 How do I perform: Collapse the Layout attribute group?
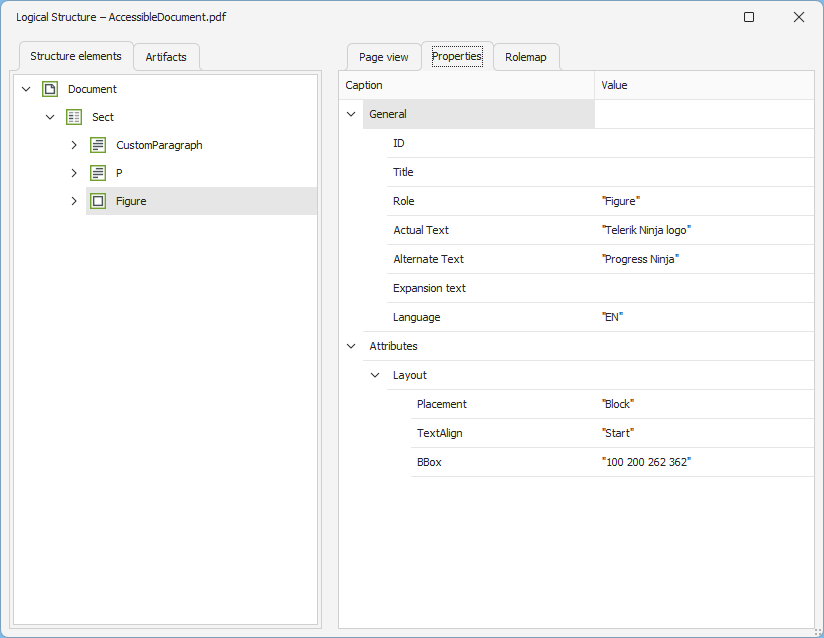[375, 375]
